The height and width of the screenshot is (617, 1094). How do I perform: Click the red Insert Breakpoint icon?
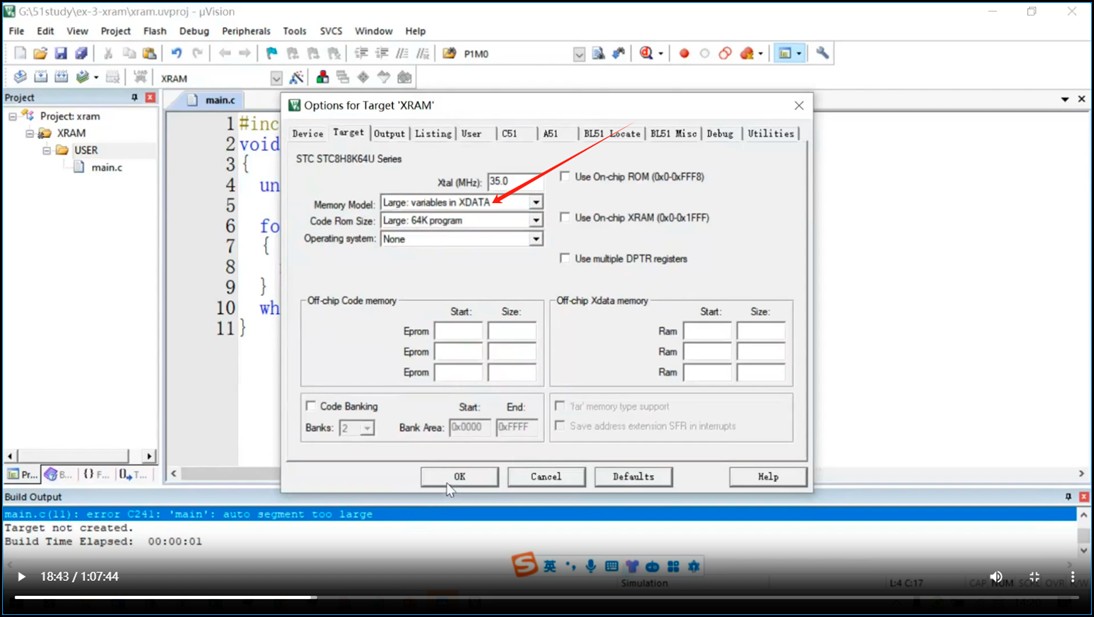coord(684,53)
